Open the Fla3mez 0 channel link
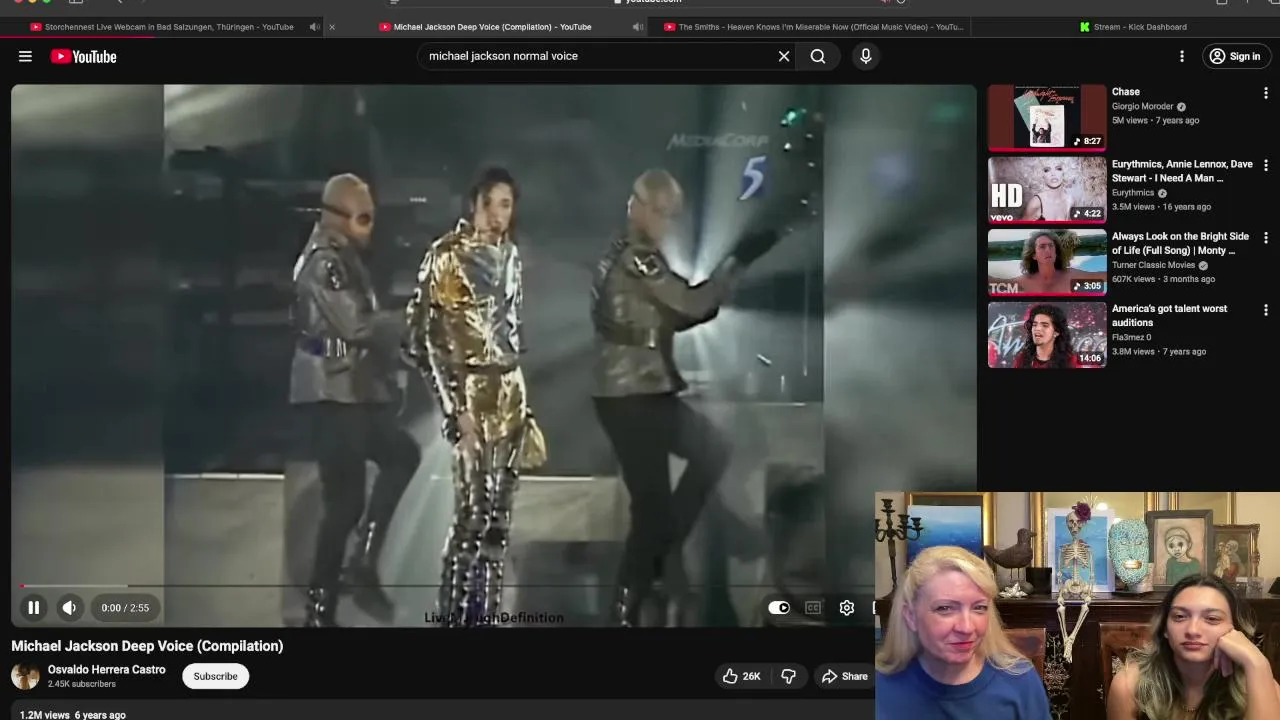The image size is (1280, 720). coord(1131,337)
